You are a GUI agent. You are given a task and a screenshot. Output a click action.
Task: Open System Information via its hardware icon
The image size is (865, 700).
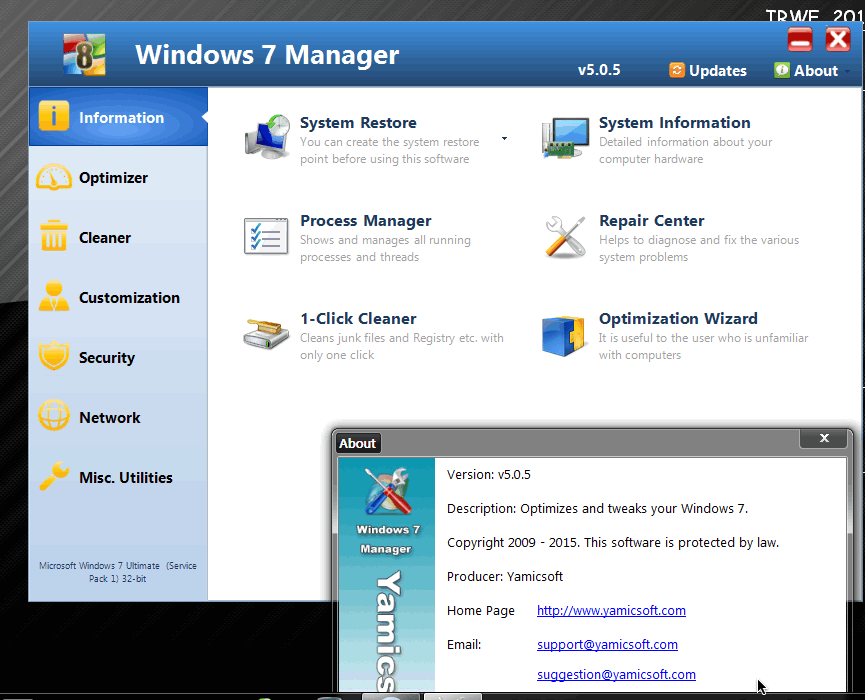coord(565,138)
